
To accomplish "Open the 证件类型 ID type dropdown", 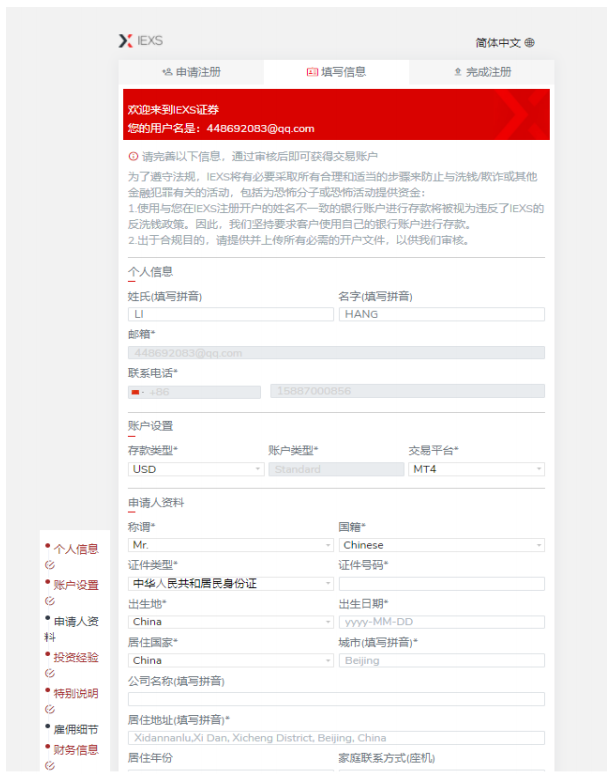I will pos(231,584).
